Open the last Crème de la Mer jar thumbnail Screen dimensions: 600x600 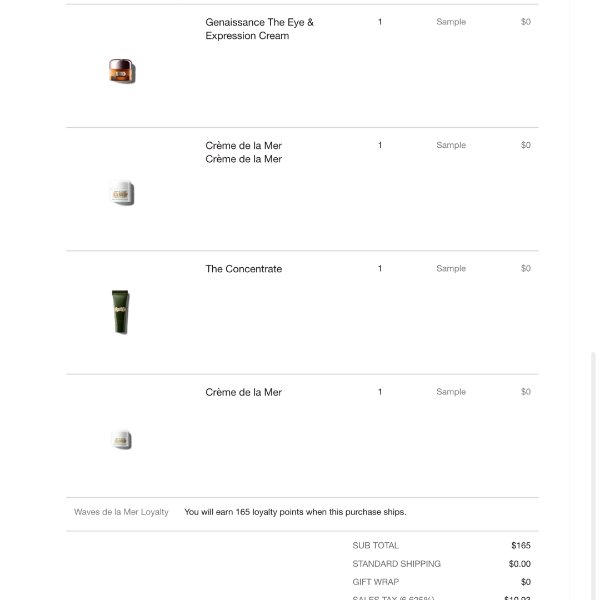pyautogui.click(x=121, y=440)
